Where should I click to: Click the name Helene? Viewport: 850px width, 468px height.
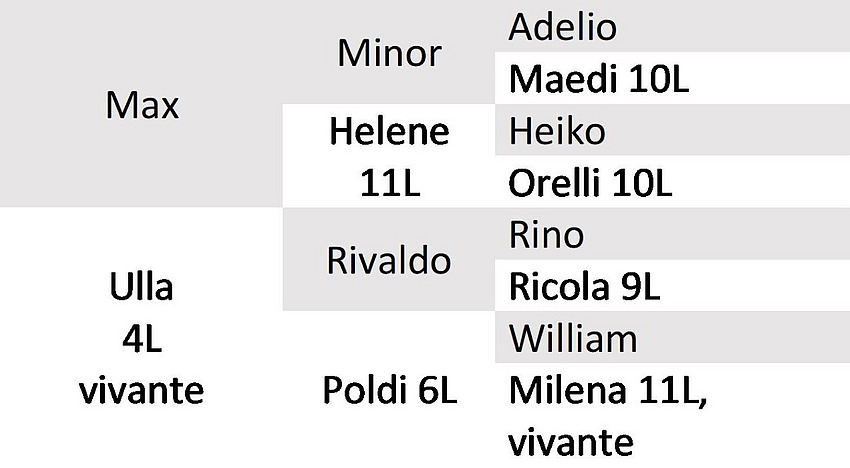(x=389, y=131)
